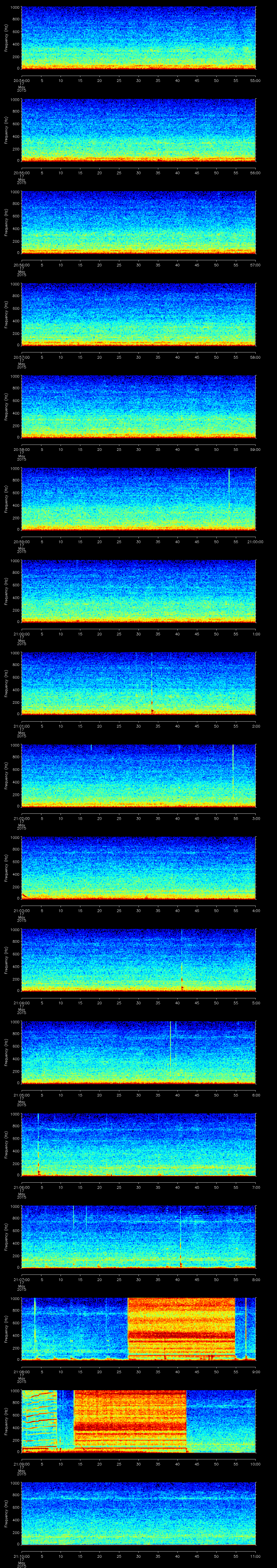Viewport: 277px width, 1568px height.
Task: Click the 11:00 end time label
Action: (256, 1556)
